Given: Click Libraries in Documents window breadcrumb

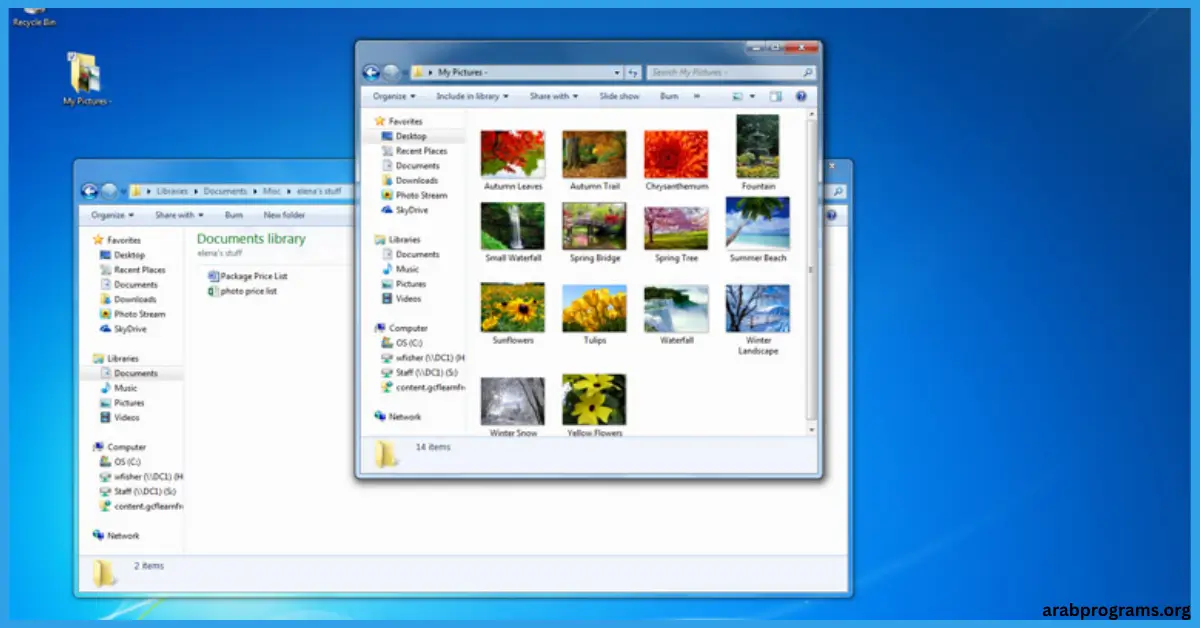Looking at the screenshot, I should point(171,191).
